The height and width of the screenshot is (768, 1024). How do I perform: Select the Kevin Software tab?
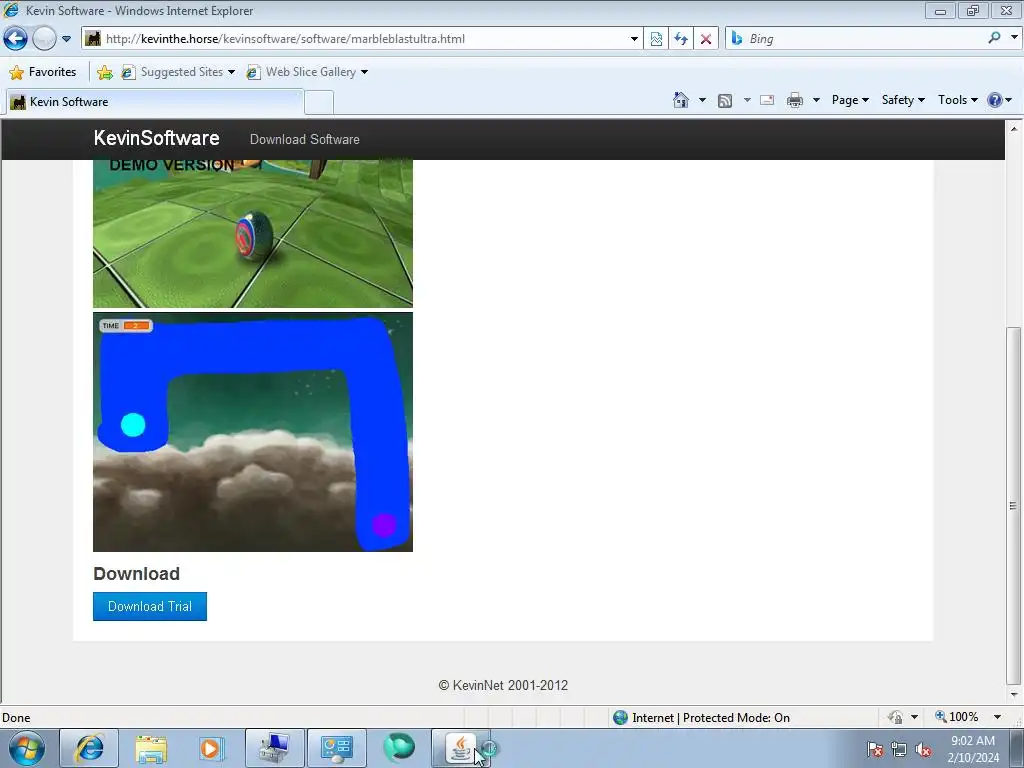tap(155, 102)
